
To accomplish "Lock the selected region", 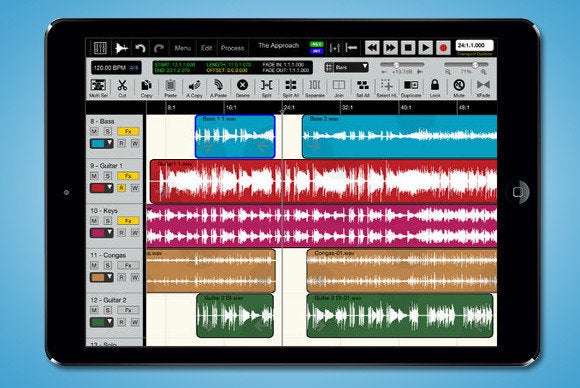I will pyautogui.click(x=435, y=88).
